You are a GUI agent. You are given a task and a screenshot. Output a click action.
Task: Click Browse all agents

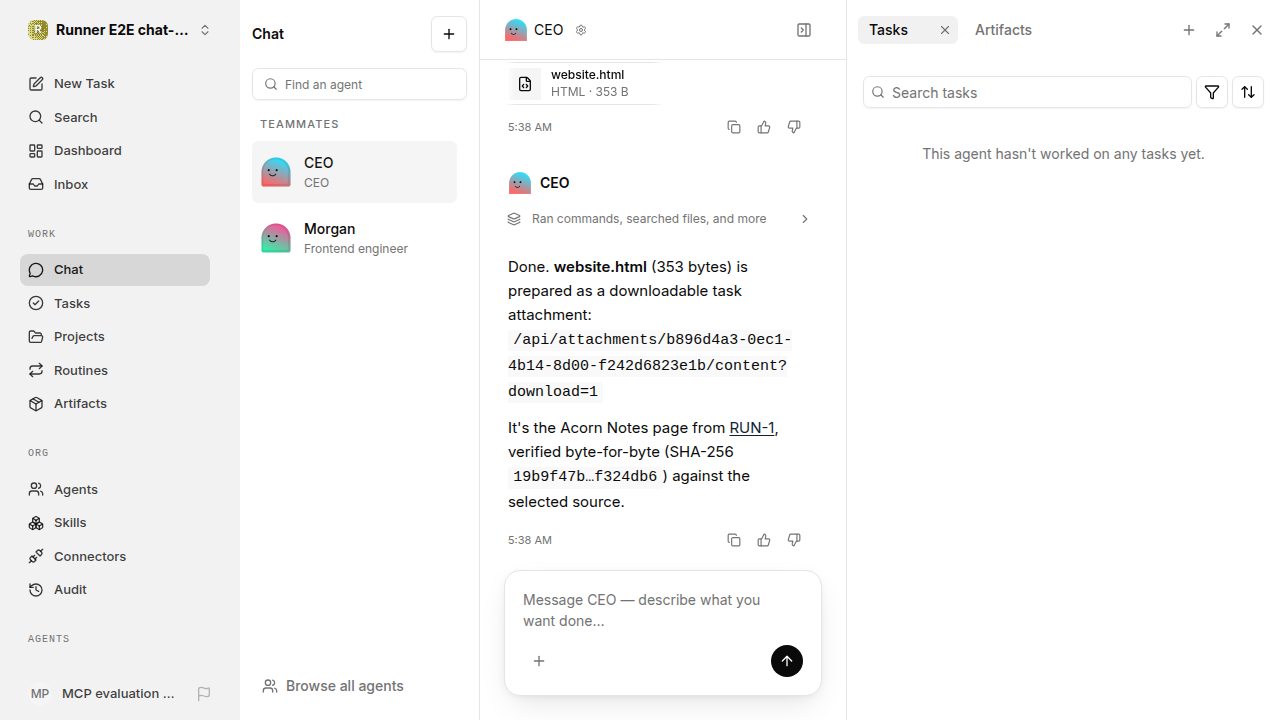(333, 686)
